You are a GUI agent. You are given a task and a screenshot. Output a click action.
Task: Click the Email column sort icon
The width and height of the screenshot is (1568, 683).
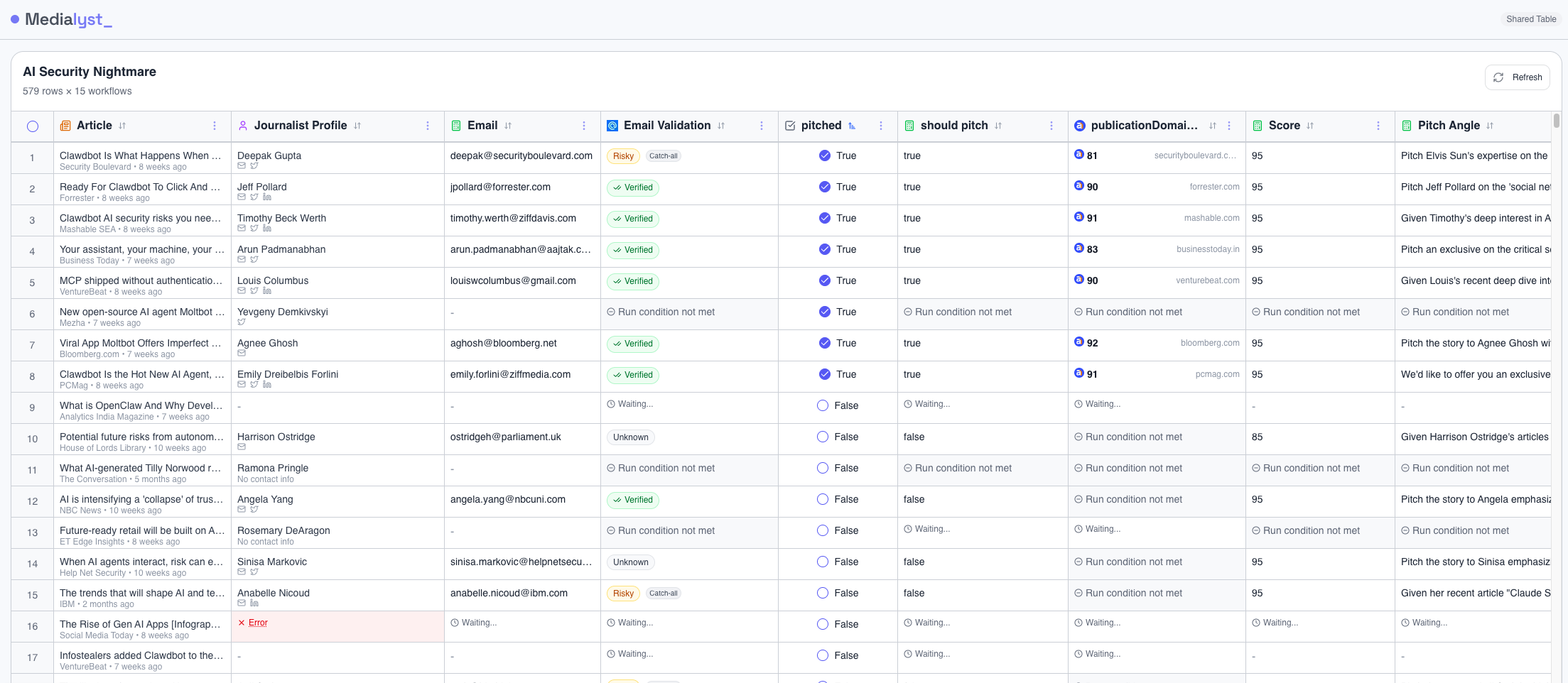(508, 126)
